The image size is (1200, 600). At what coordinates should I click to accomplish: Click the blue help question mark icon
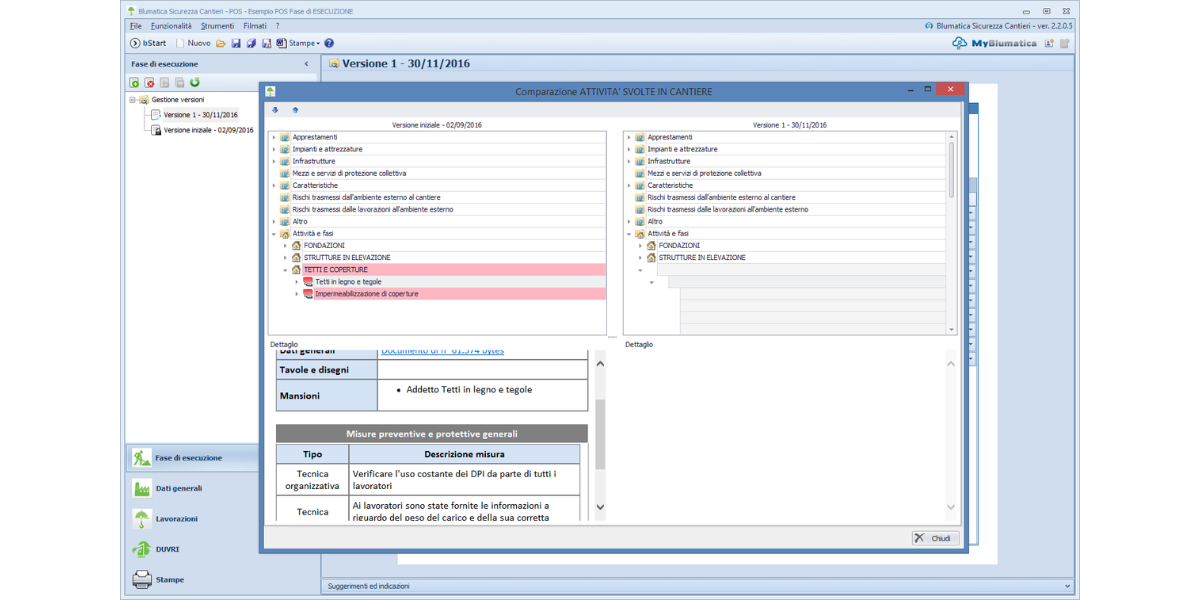(x=329, y=43)
